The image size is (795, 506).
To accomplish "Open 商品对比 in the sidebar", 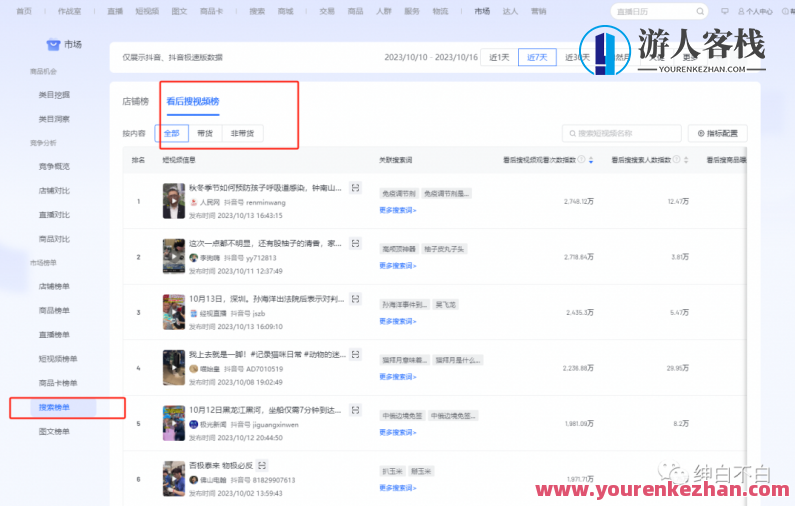I will click(54, 239).
